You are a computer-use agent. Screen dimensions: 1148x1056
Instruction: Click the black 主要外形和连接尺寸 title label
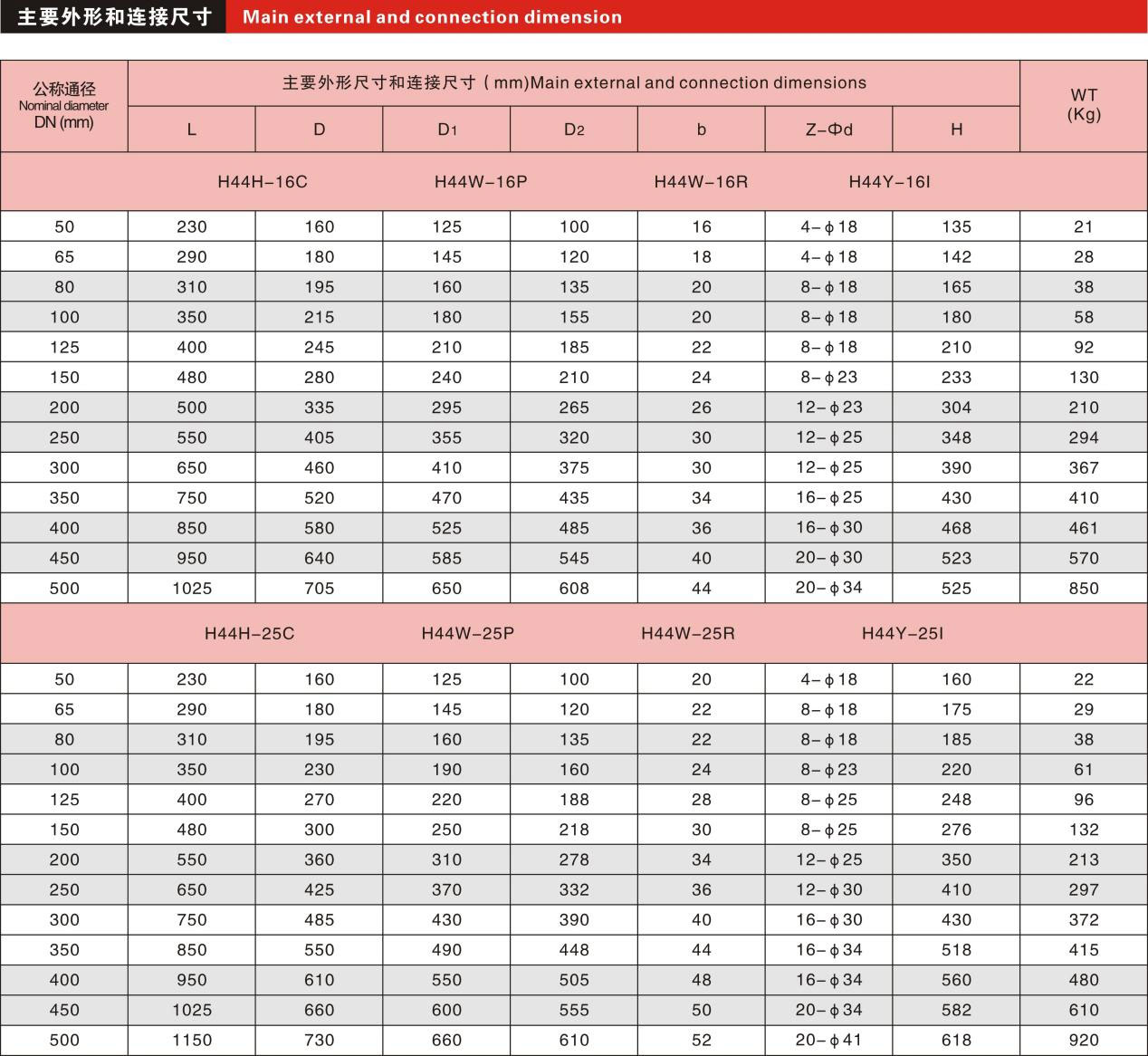113,16
